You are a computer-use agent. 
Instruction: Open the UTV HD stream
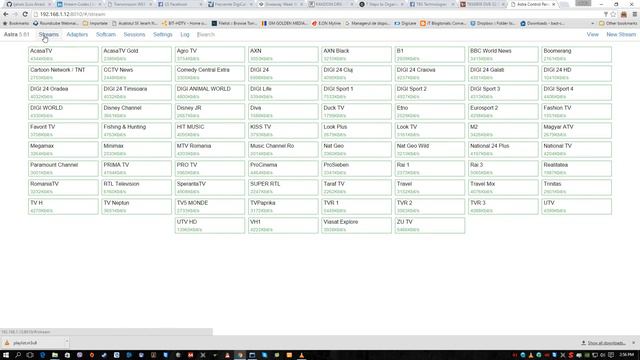point(210,225)
